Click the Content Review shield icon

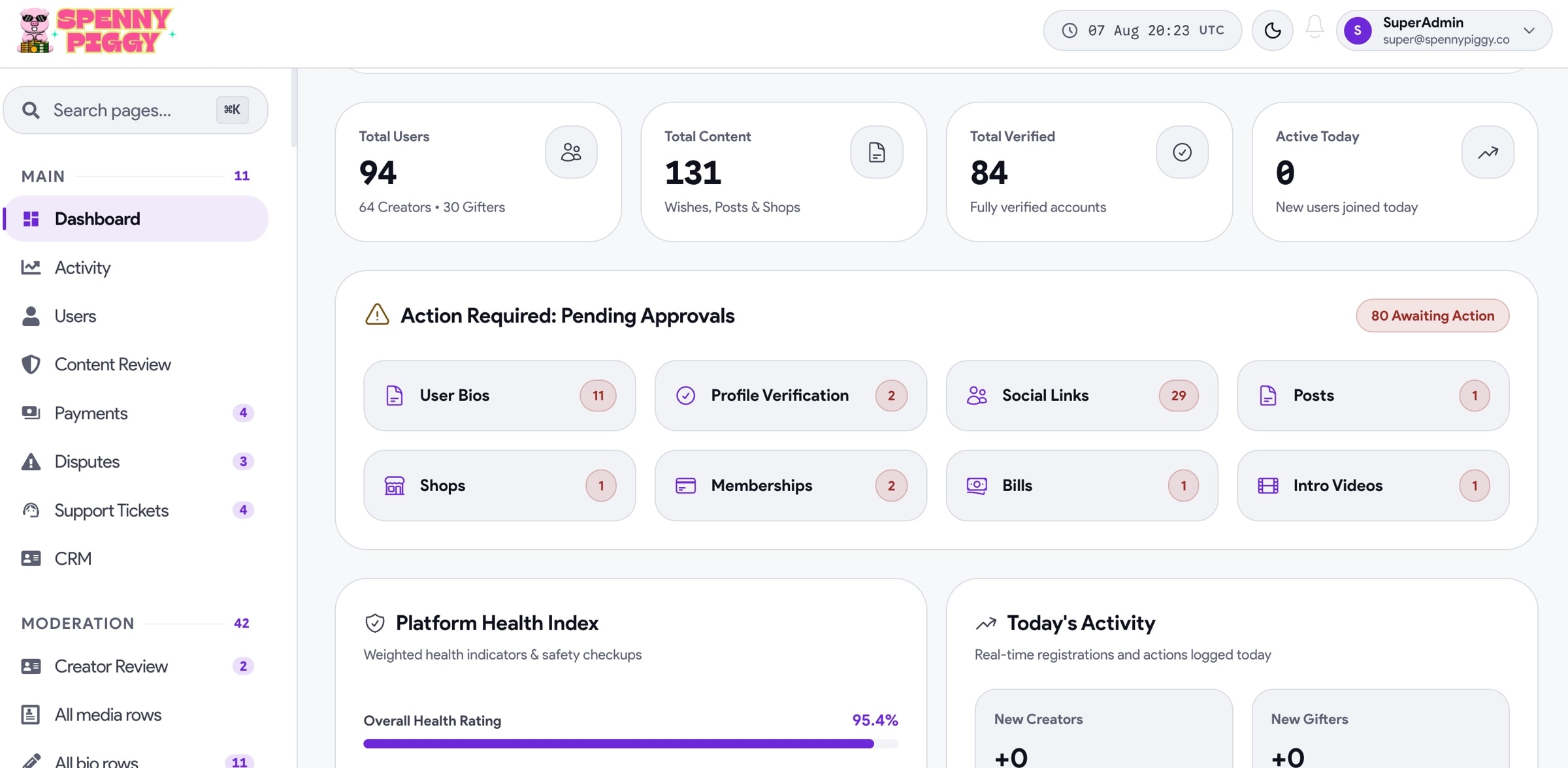(x=31, y=364)
